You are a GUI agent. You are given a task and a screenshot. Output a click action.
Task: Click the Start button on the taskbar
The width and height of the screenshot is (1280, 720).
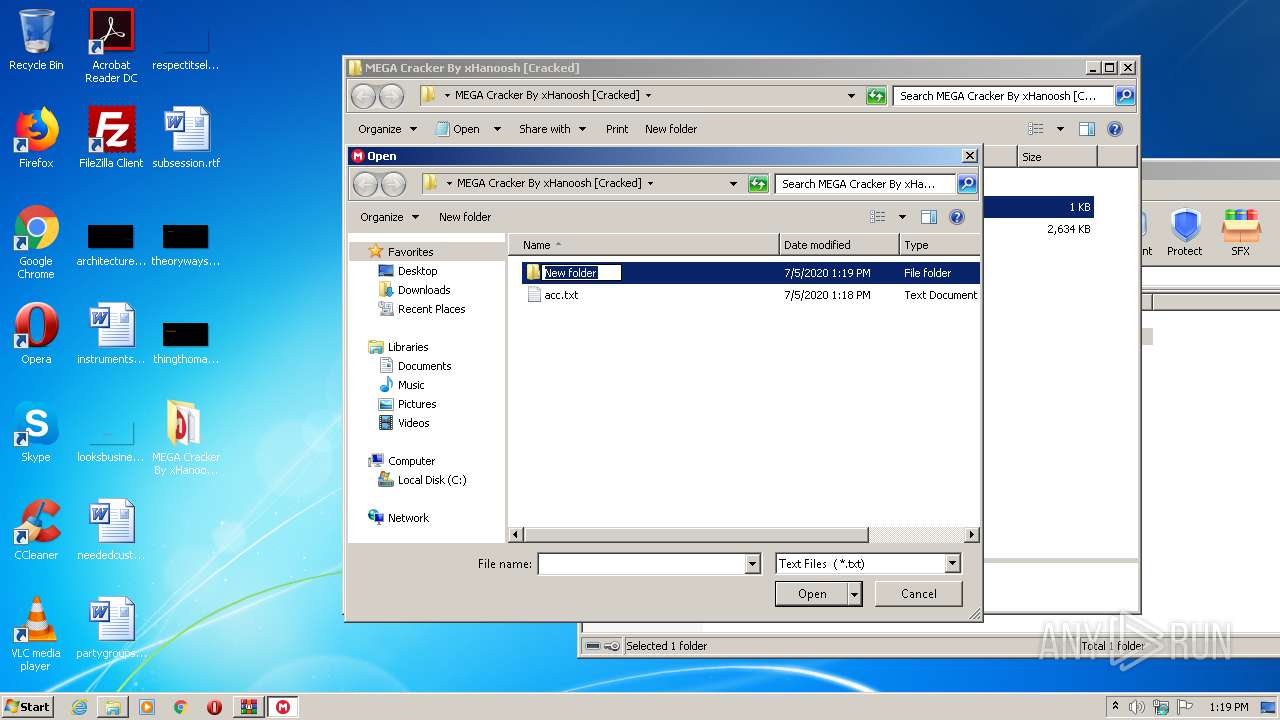click(x=28, y=707)
